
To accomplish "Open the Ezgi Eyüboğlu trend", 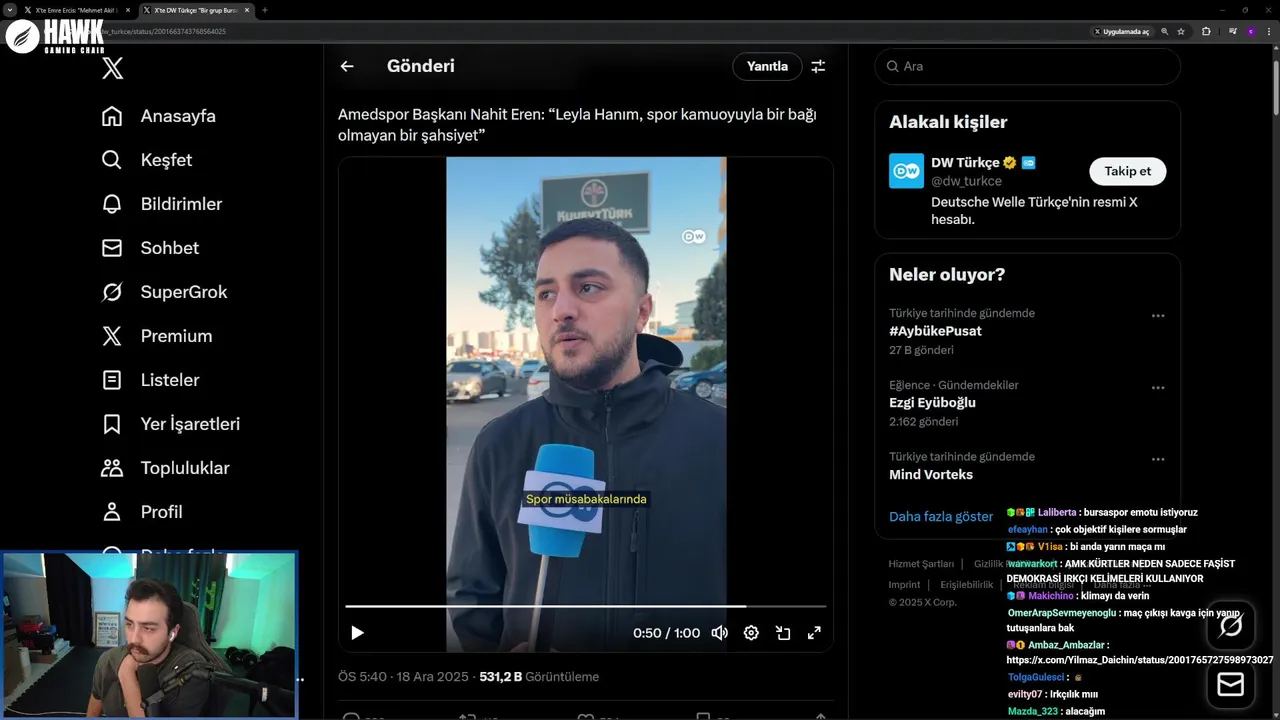I will tap(932, 403).
